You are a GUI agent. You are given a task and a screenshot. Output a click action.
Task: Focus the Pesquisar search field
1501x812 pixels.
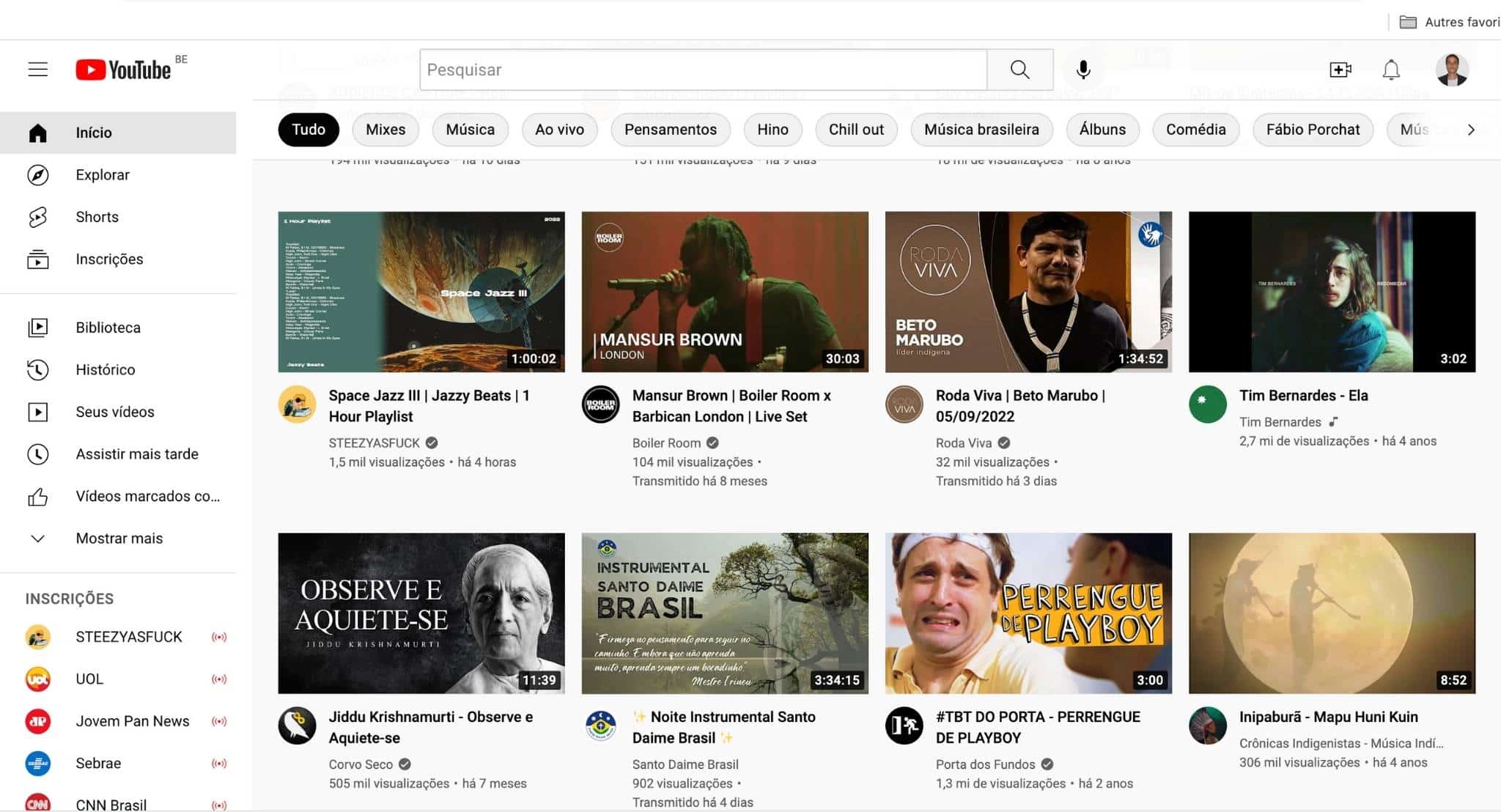(704, 70)
